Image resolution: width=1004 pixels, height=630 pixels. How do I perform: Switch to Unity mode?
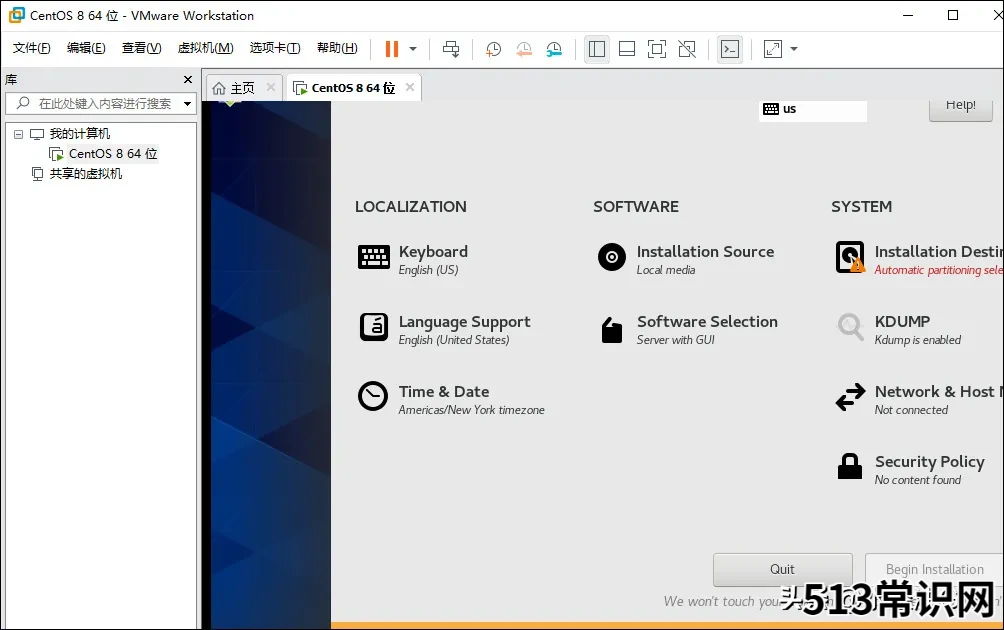tap(687, 49)
